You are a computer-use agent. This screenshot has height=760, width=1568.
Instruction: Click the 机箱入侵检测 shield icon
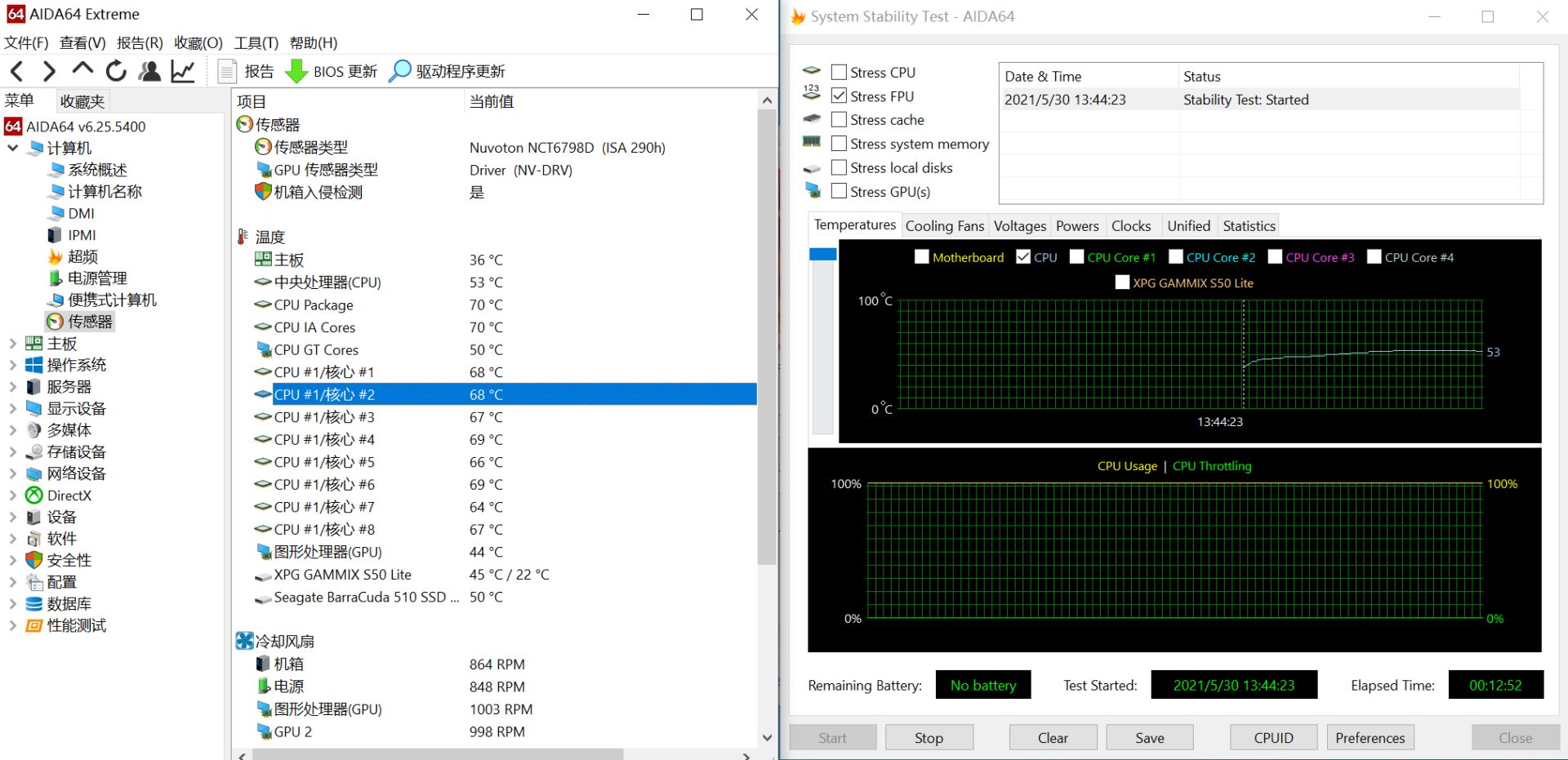coord(263,192)
